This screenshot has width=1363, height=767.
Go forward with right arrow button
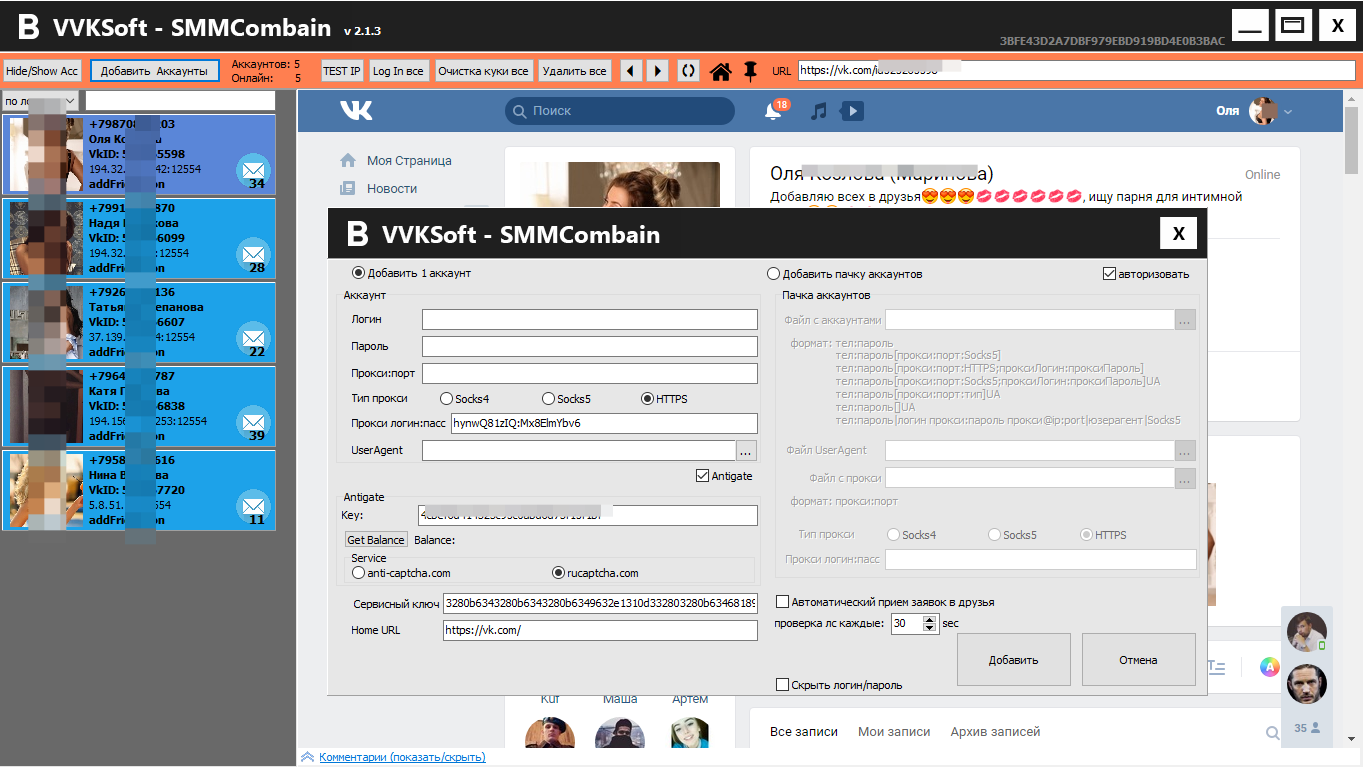point(657,71)
